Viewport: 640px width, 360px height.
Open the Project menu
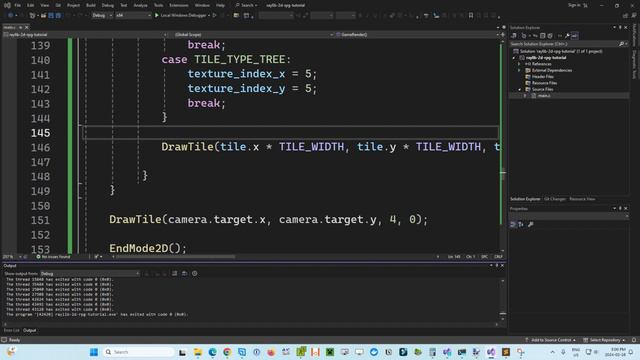point(73,5)
